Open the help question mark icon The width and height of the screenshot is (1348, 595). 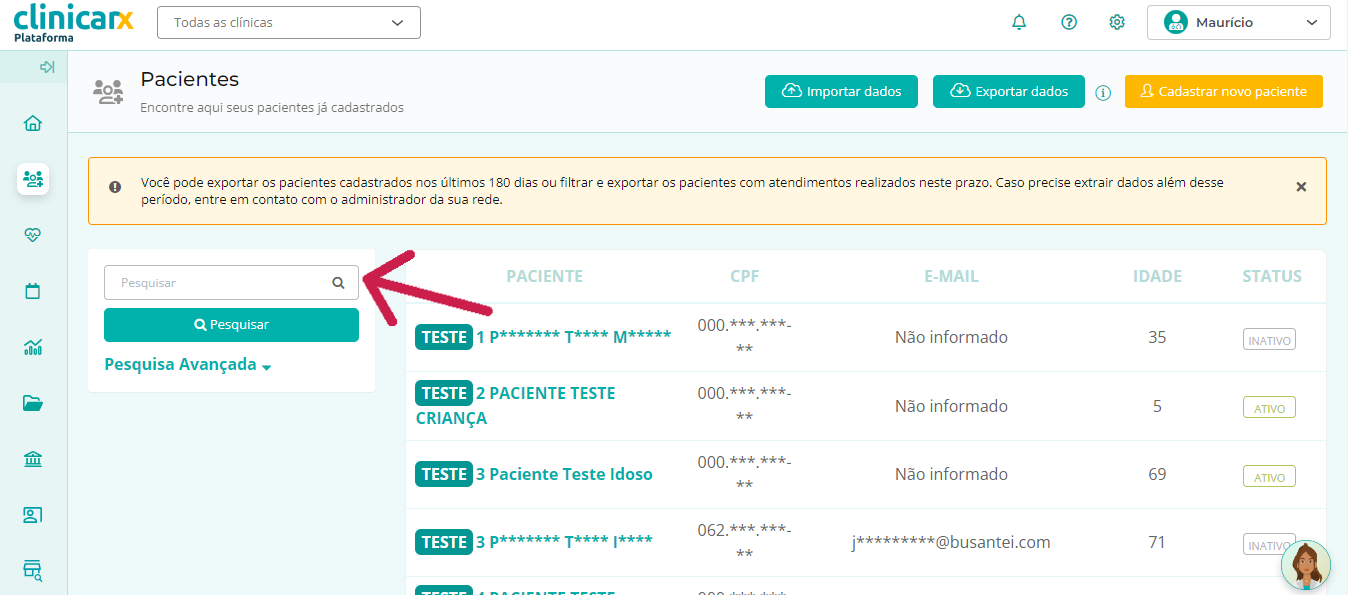point(1069,22)
